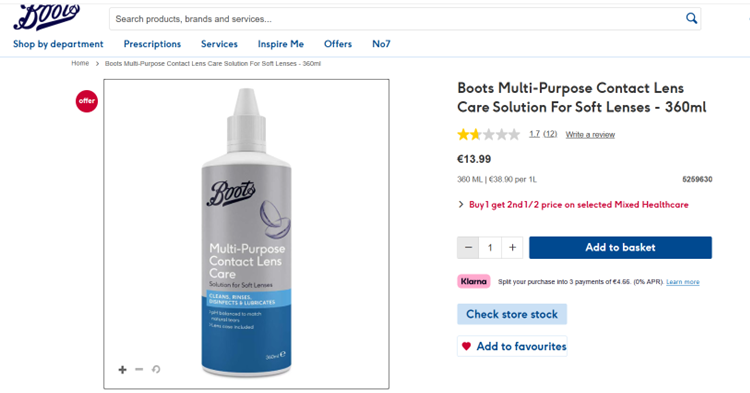Select the Offers navigation item
The image size is (750, 393).
[x=338, y=44]
